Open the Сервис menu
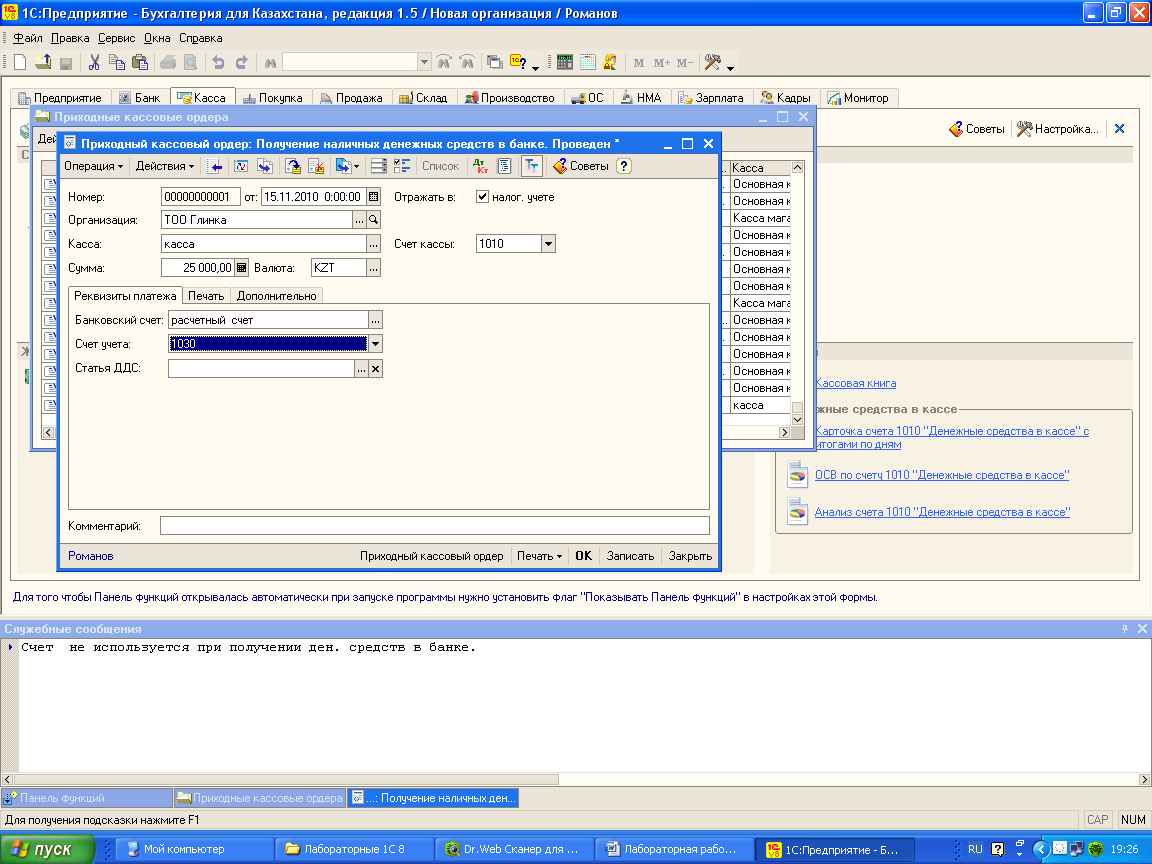This screenshot has width=1152, height=864. point(116,38)
